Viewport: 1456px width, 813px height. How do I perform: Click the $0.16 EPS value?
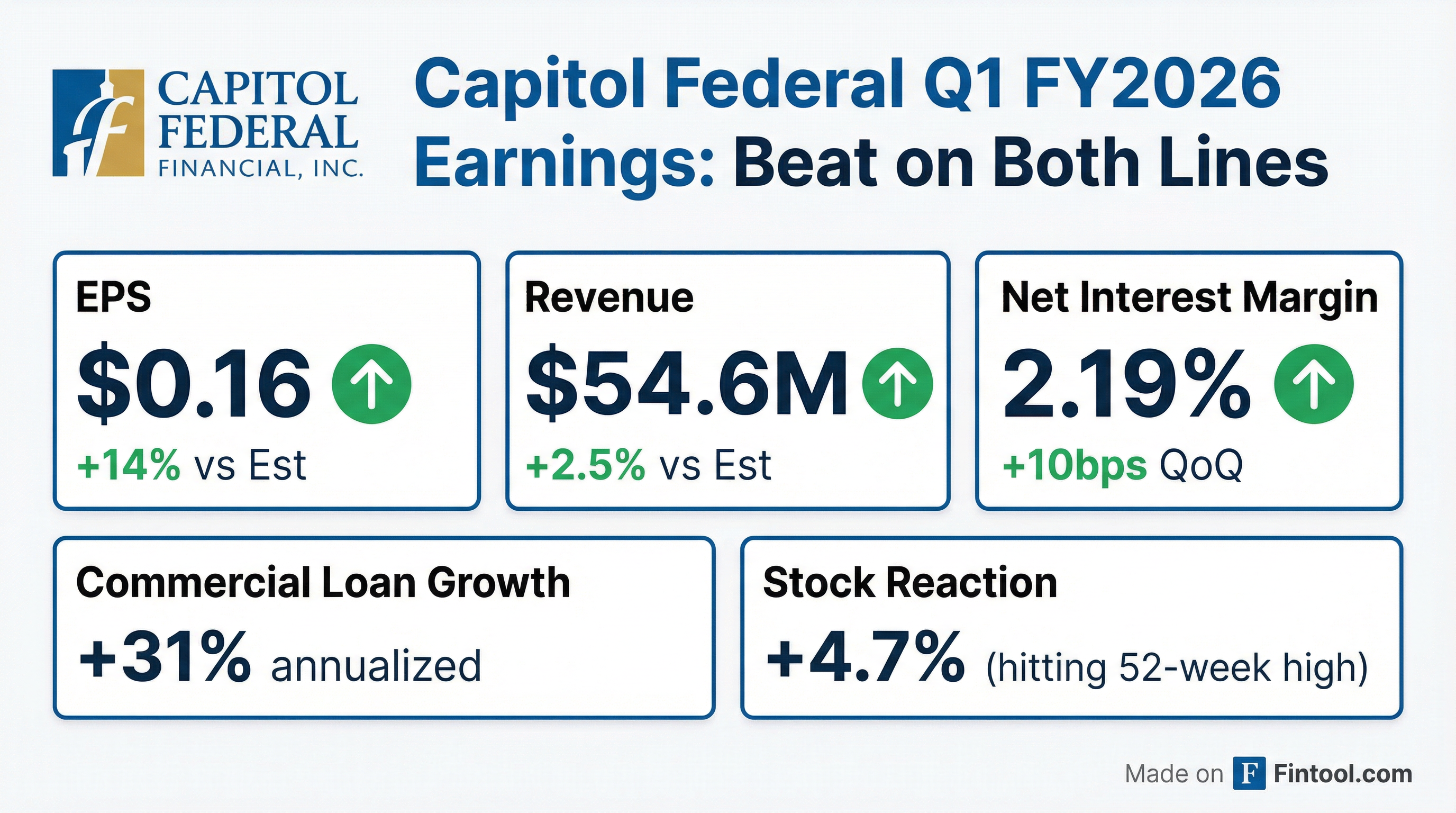[x=193, y=384]
